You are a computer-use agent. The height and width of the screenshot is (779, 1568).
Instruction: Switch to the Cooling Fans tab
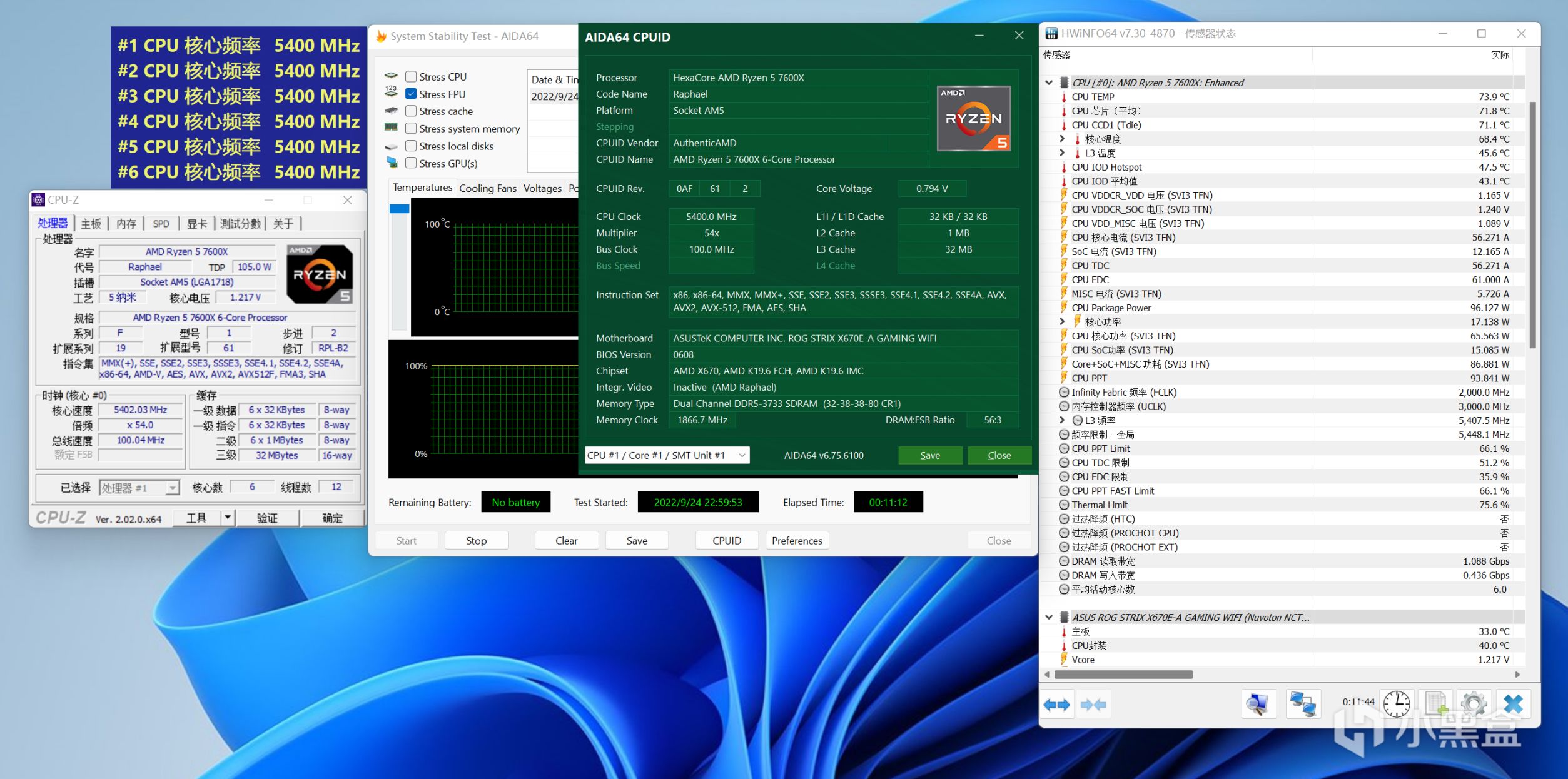click(487, 188)
